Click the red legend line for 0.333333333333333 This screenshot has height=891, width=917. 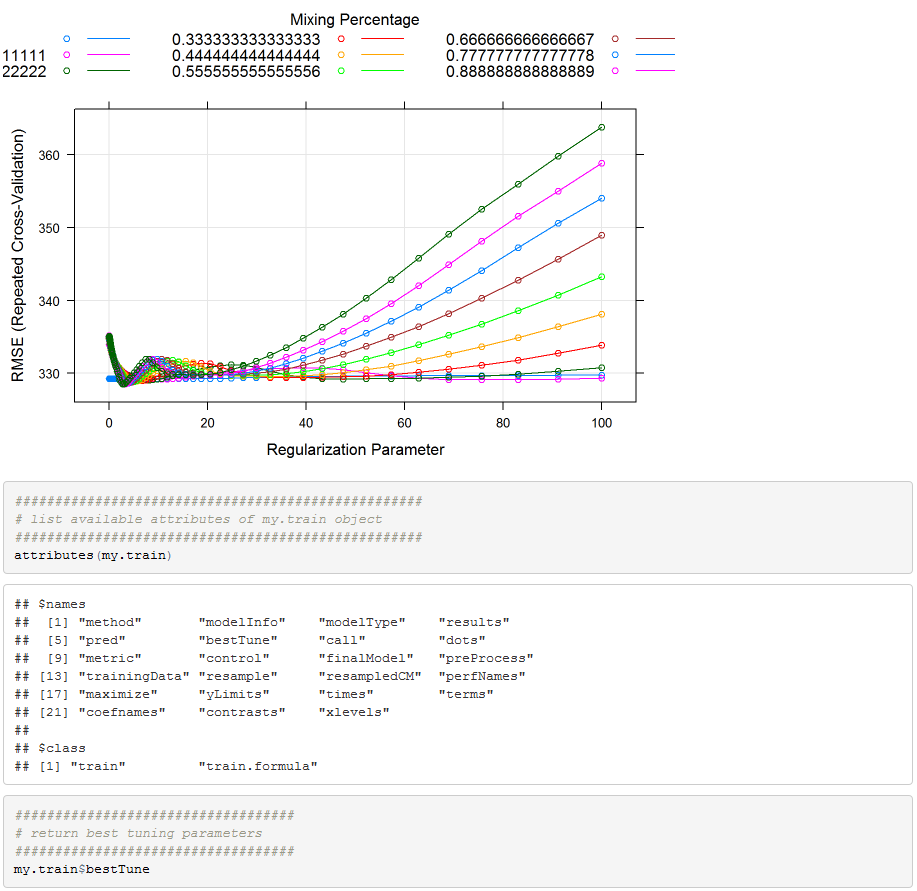tap(382, 39)
